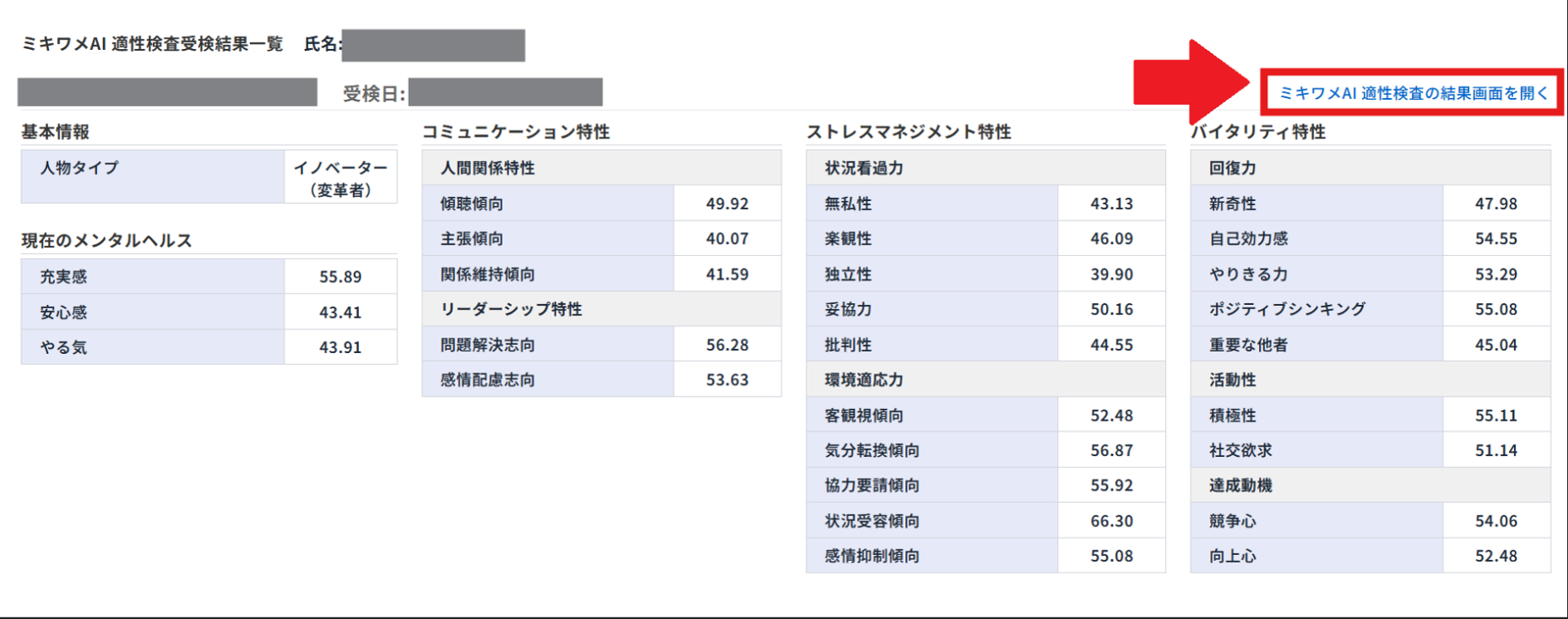This screenshot has width=1568, height=619.
Task: Click the 人物タイプ row label
Action: 80,168
